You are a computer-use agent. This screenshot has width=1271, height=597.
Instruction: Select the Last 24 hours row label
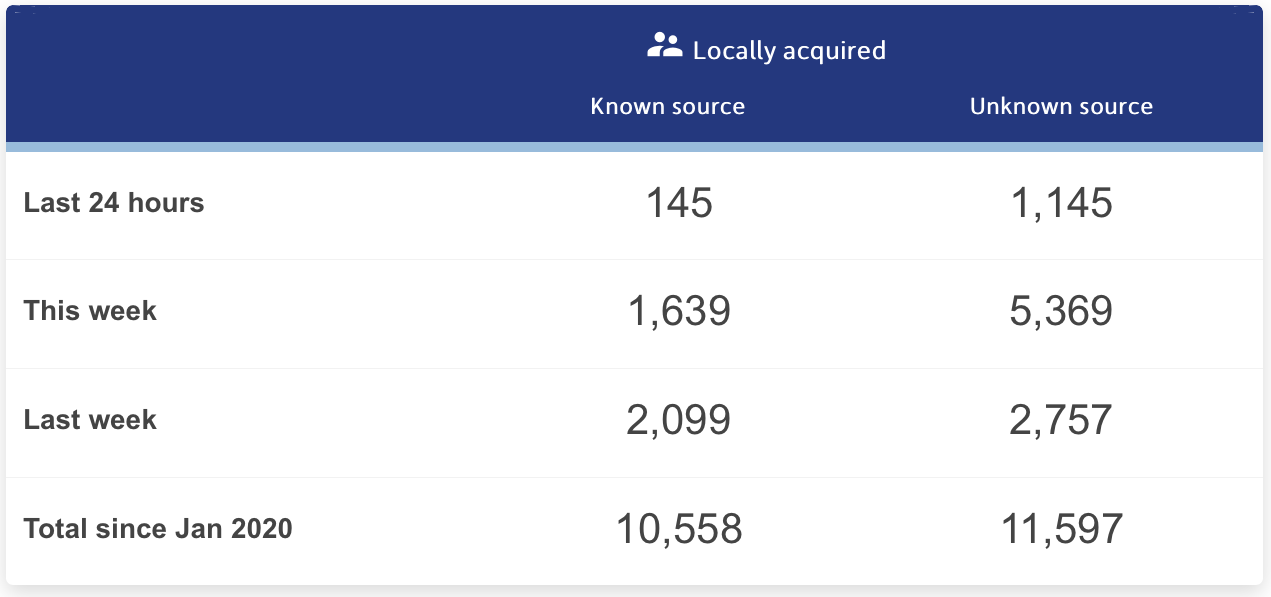pos(114,203)
